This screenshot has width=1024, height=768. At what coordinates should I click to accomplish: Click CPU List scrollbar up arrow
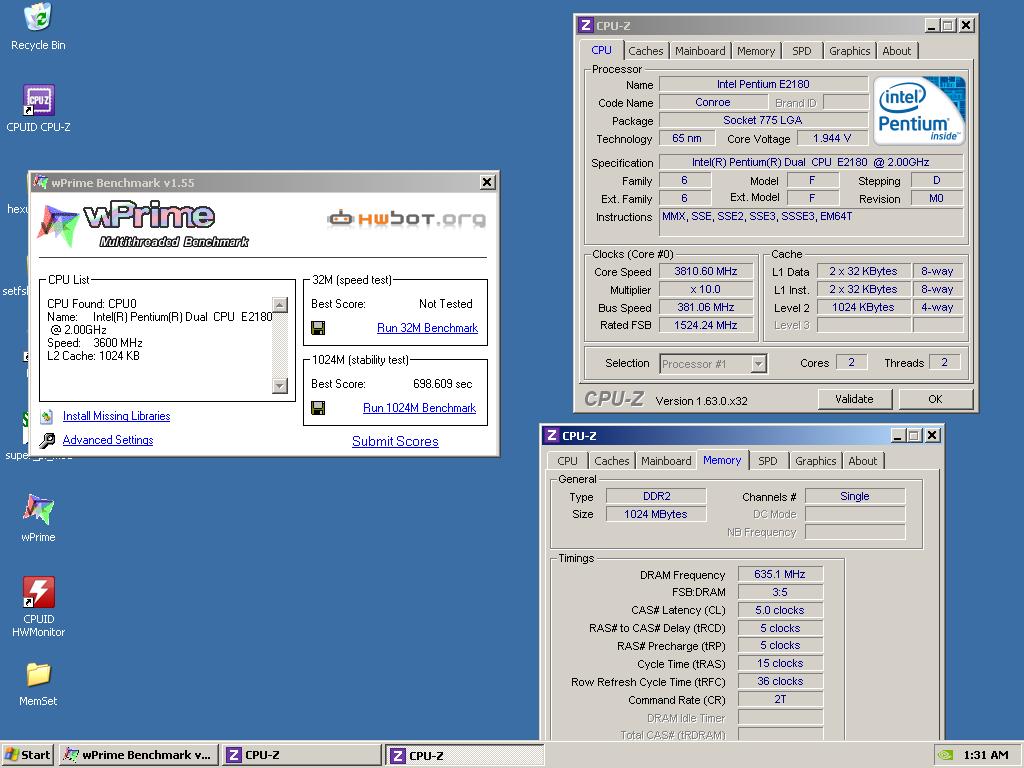[280, 304]
